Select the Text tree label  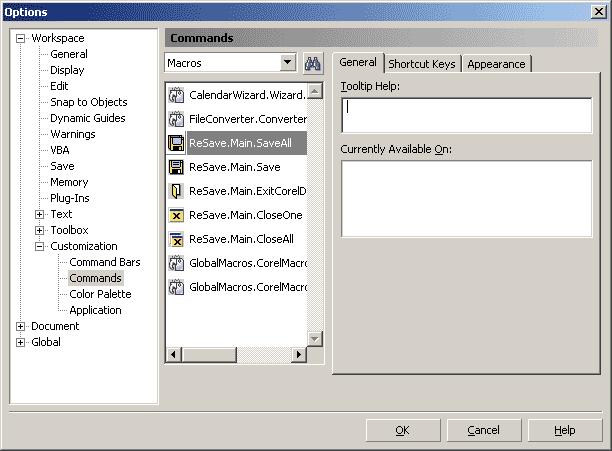[61, 214]
